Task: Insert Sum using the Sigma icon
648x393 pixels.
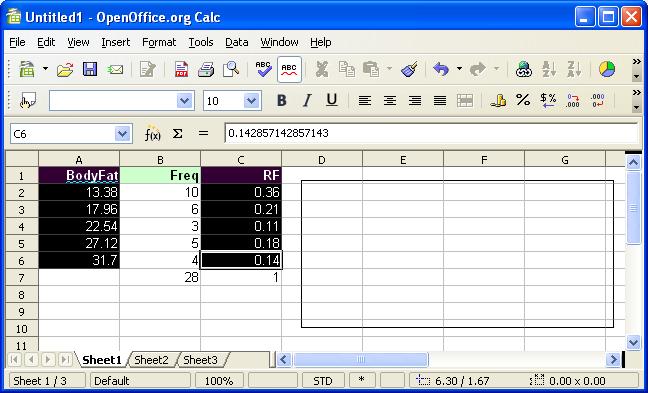Action: 178,133
